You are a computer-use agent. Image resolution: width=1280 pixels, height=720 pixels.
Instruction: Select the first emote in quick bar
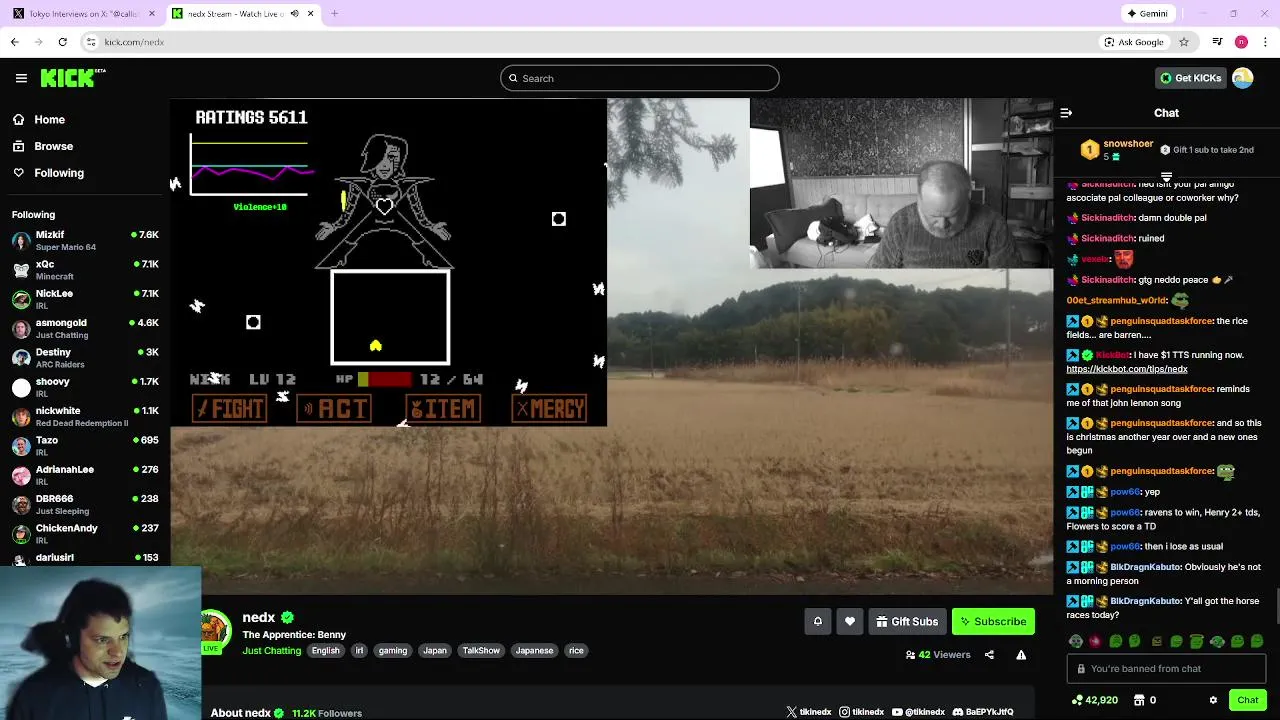1075,641
